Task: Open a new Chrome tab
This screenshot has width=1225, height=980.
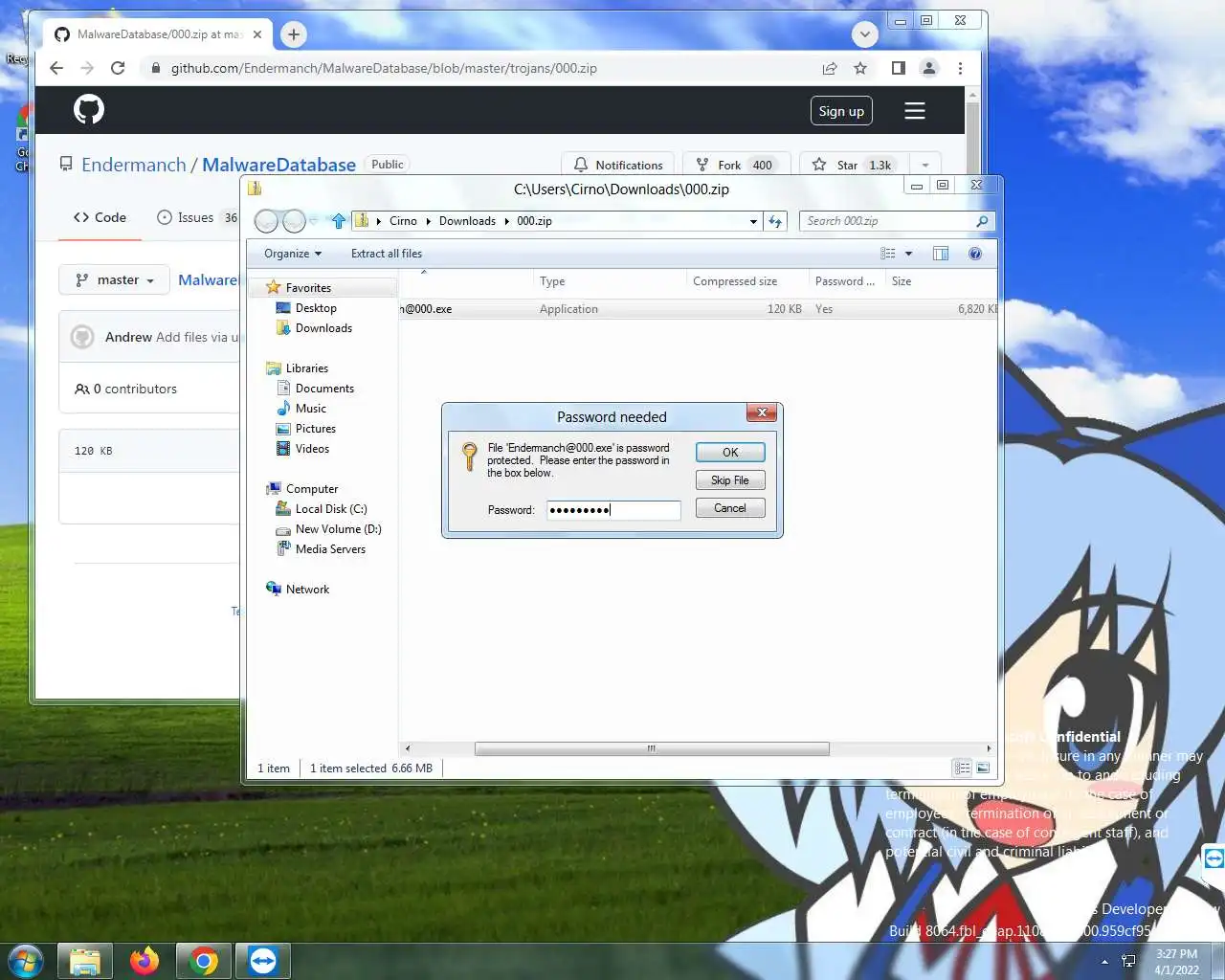Action: [294, 34]
